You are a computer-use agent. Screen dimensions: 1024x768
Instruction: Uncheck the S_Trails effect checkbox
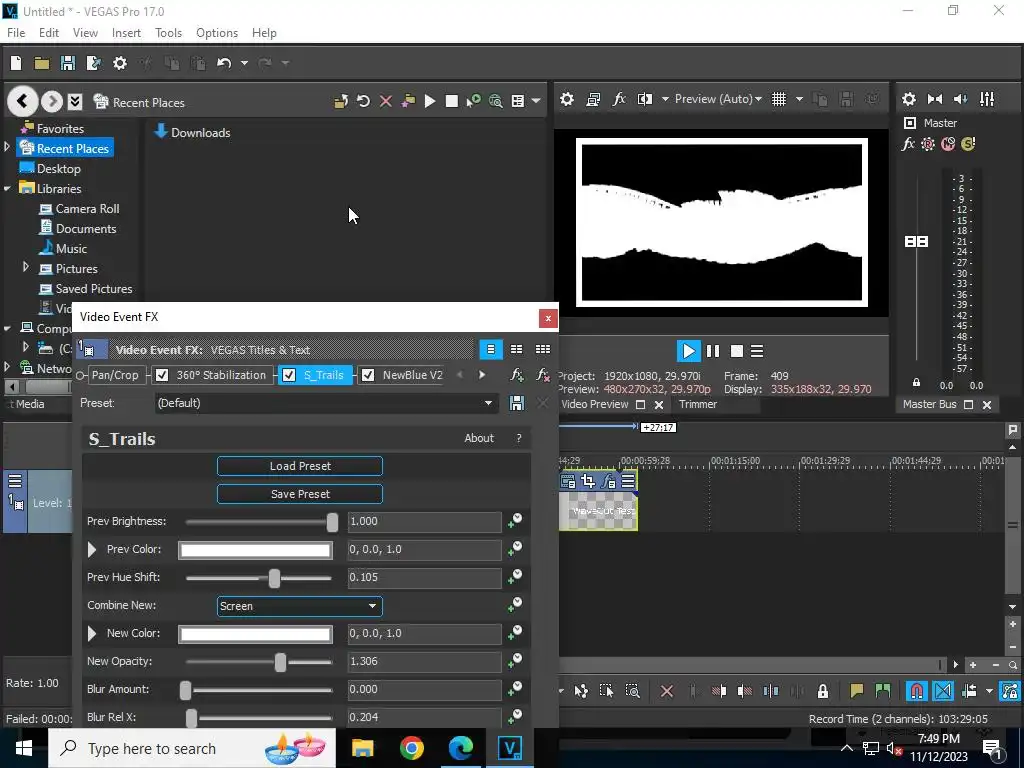pos(289,375)
